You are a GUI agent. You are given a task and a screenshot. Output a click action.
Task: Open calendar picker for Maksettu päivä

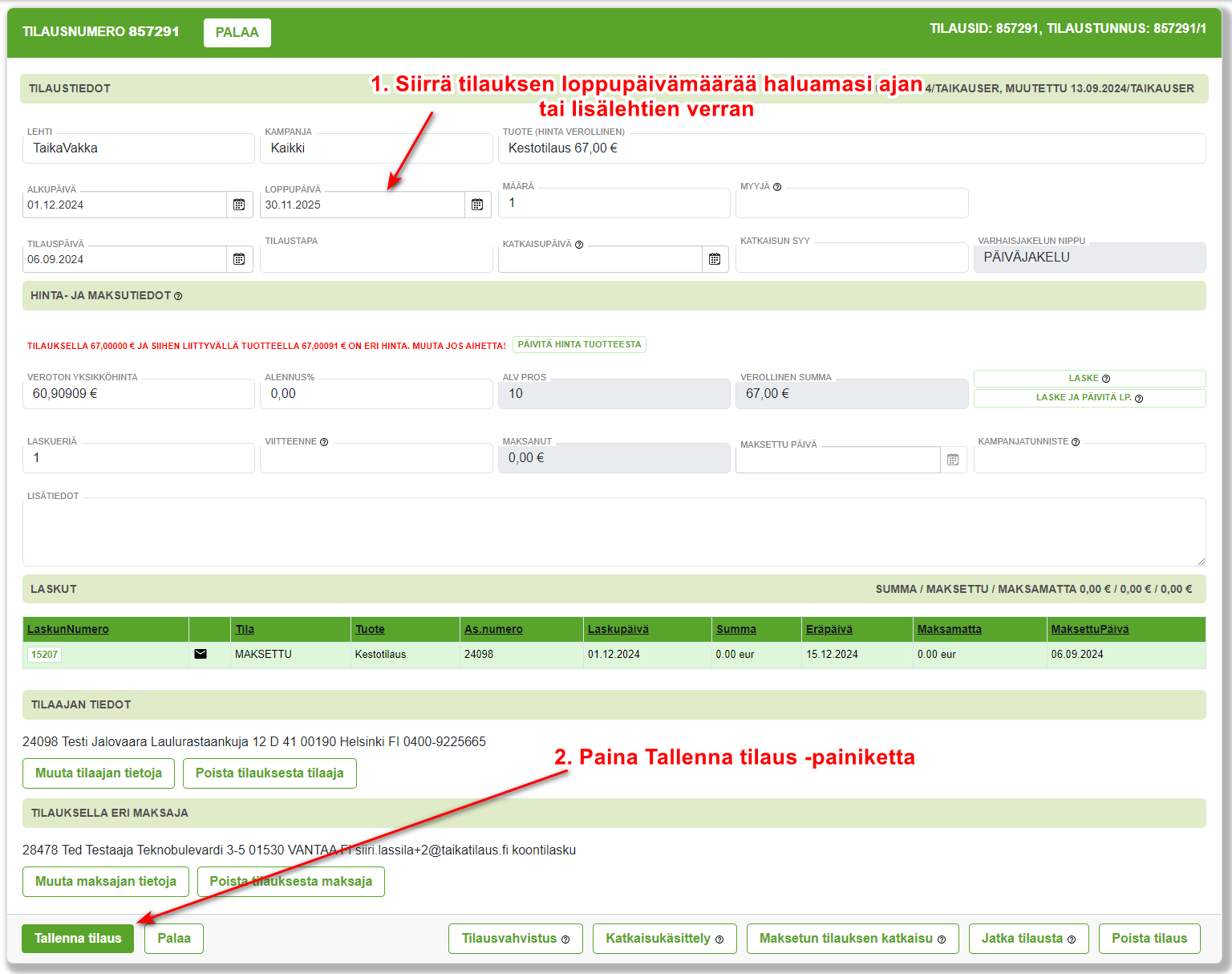point(953,460)
